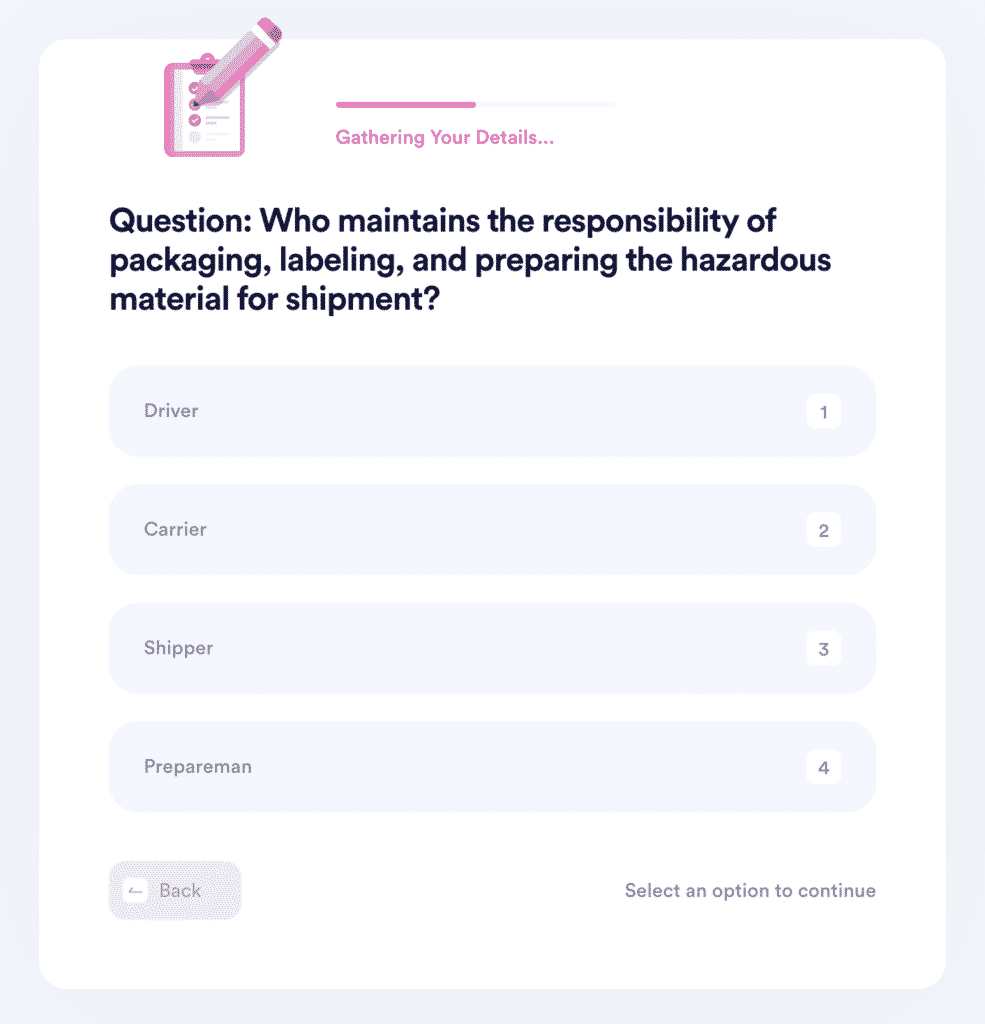
Task: Click the number 1 shortcut badge
Action: [x=823, y=411]
